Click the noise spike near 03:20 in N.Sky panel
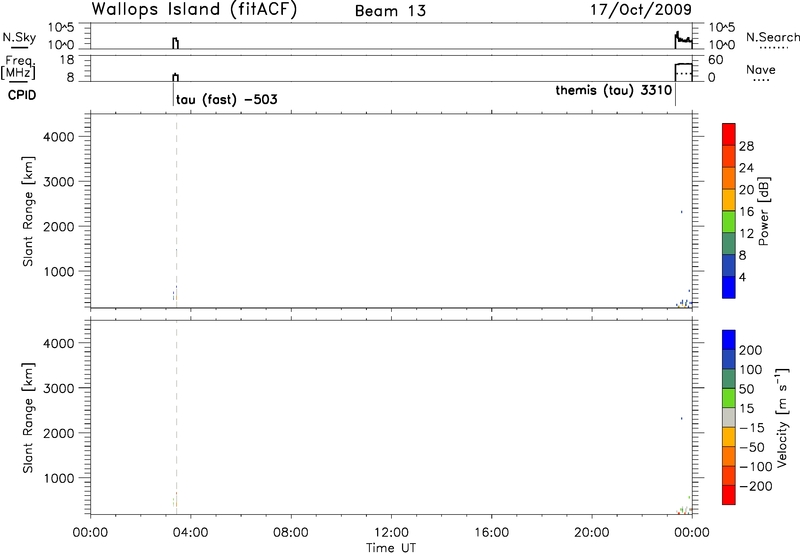 176,43
